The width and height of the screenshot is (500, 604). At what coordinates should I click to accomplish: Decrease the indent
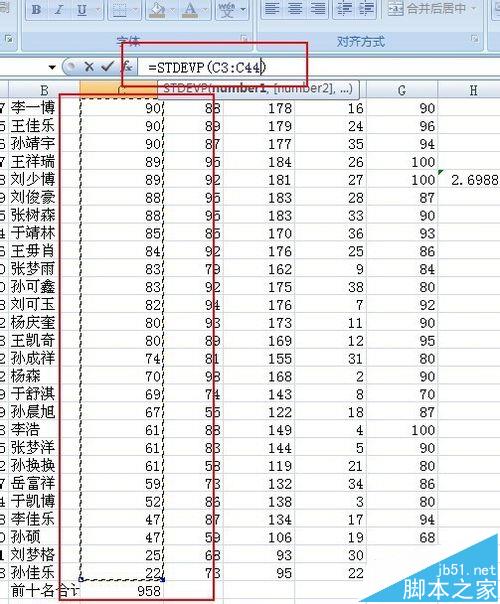click(344, 8)
